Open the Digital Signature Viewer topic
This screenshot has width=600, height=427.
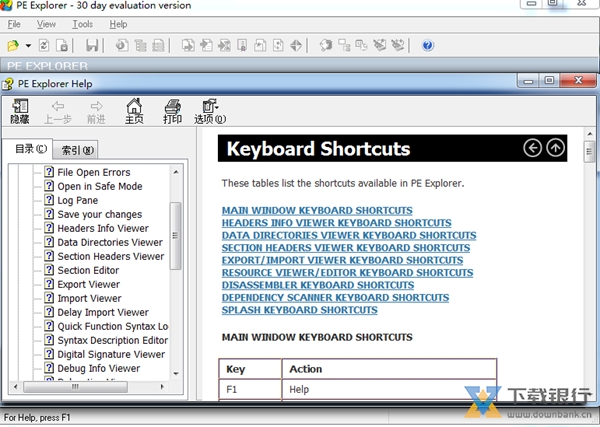pyautogui.click(x=111, y=354)
